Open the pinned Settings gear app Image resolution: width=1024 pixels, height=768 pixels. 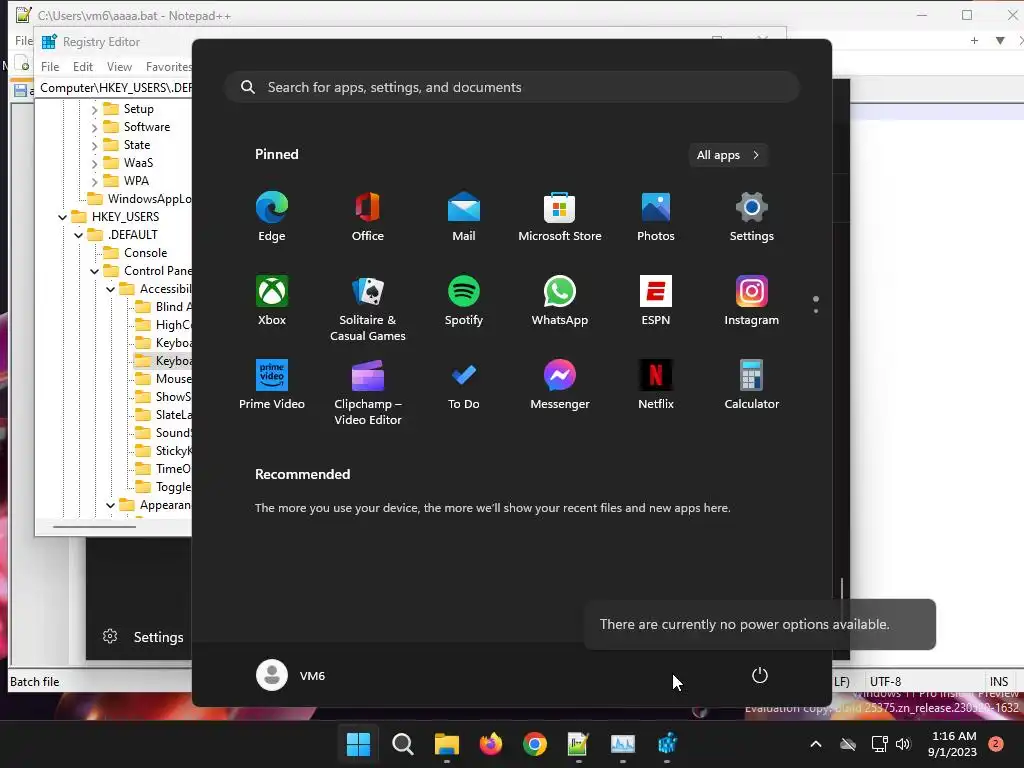click(x=752, y=217)
